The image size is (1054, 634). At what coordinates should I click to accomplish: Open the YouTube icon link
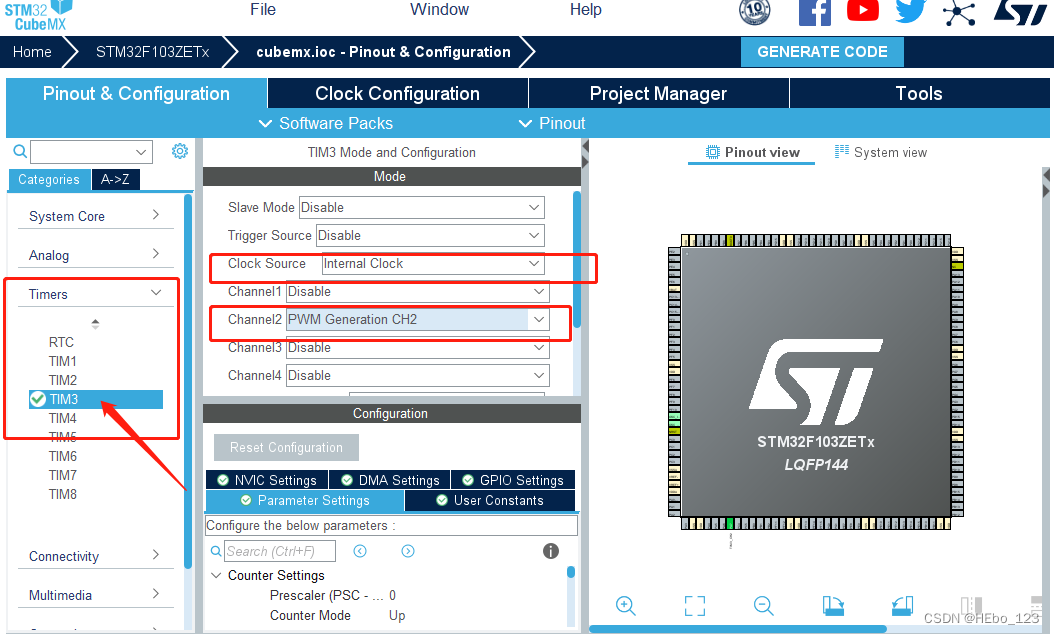pyautogui.click(x=862, y=11)
